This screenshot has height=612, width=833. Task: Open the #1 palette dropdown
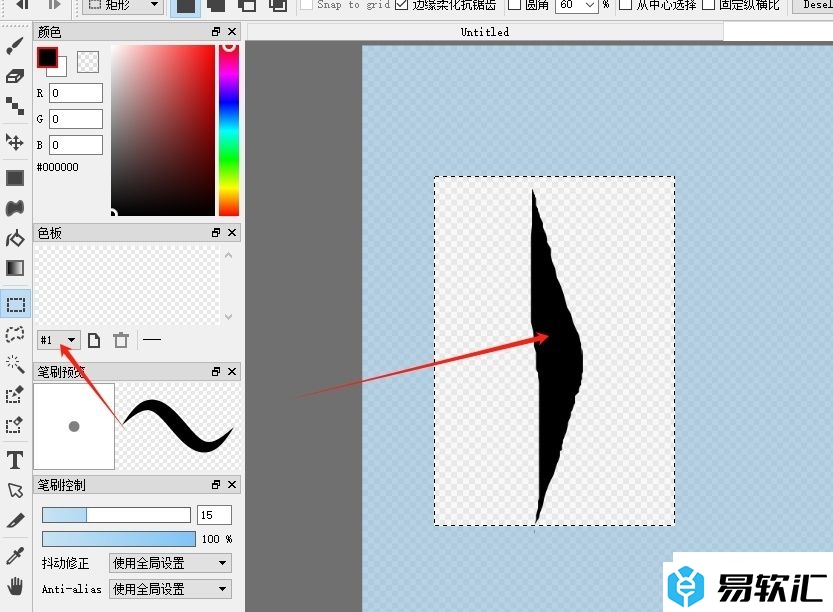(58, 340)
